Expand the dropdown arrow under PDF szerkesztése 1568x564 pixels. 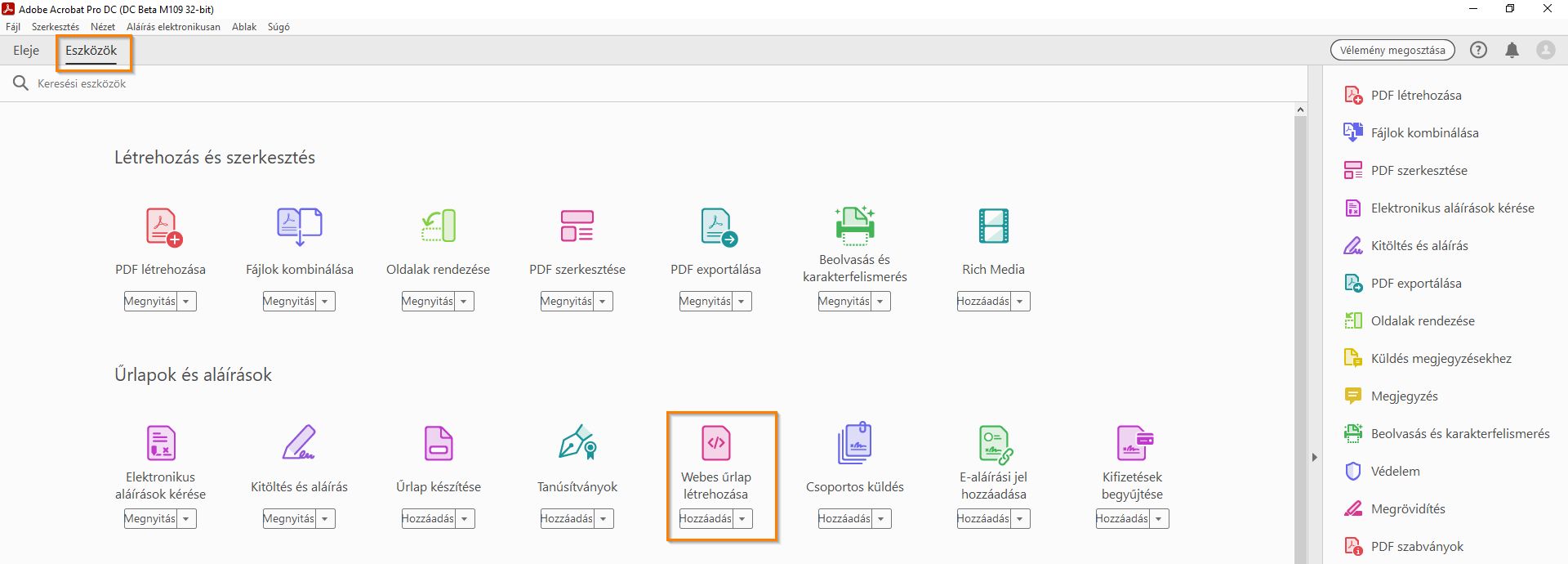(603, 302)
